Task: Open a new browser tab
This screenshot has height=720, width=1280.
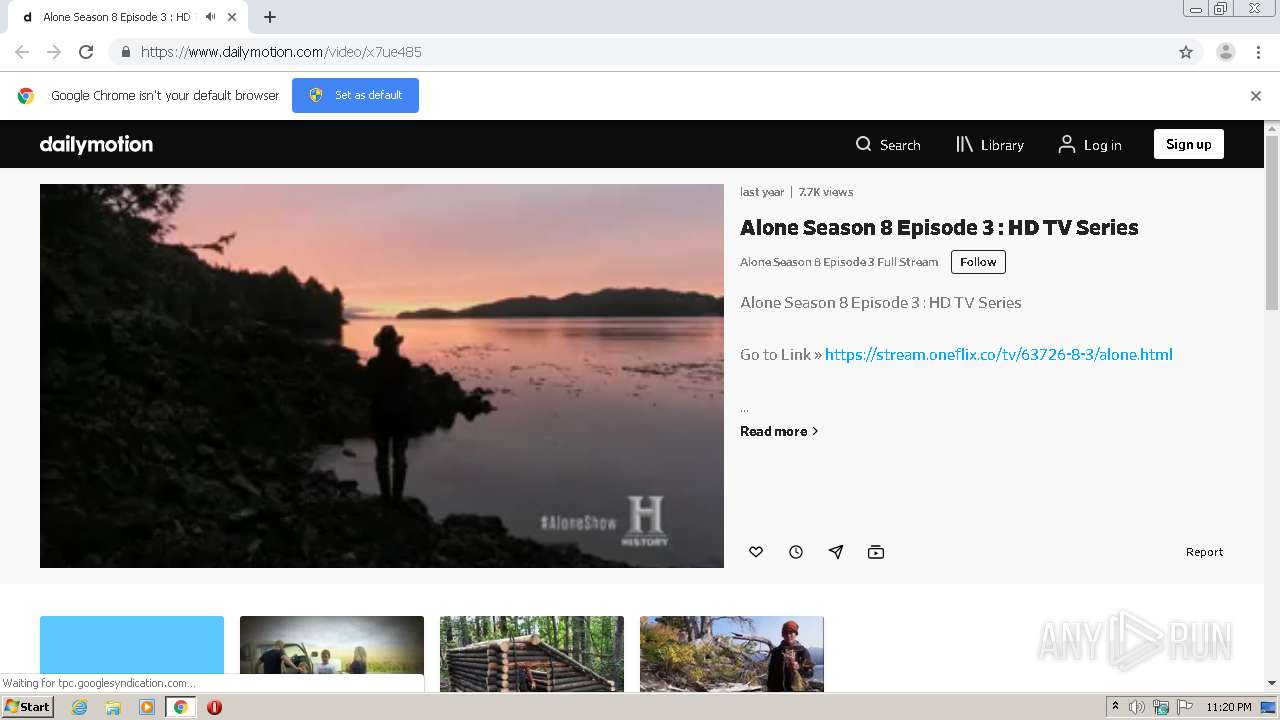Action: [270, 17]
